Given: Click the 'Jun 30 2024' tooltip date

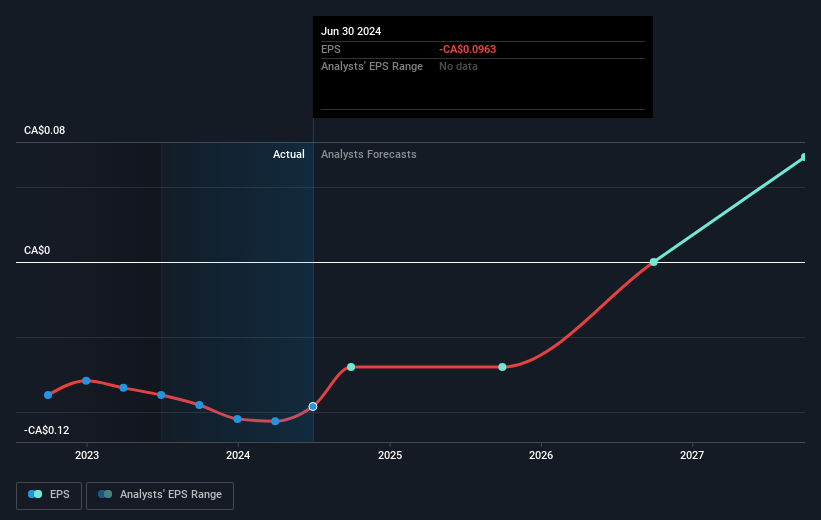Looking at the screenshot, I should 351,31.
